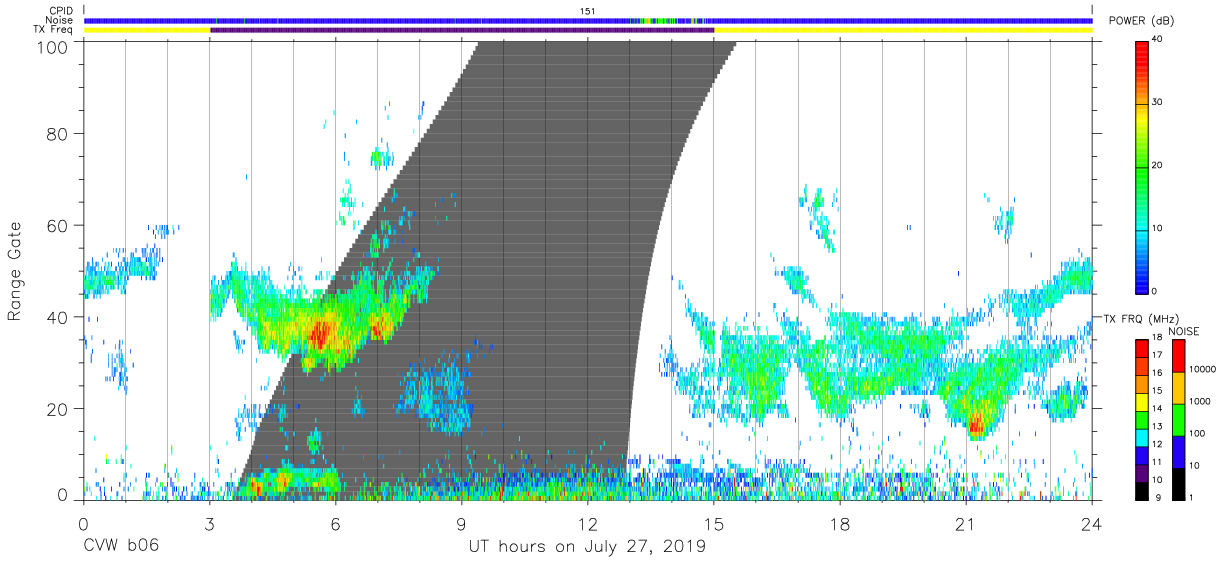Click the "CVW b06" radar label
Viewport: 1228px width, 567px height.
click(121, 547)
